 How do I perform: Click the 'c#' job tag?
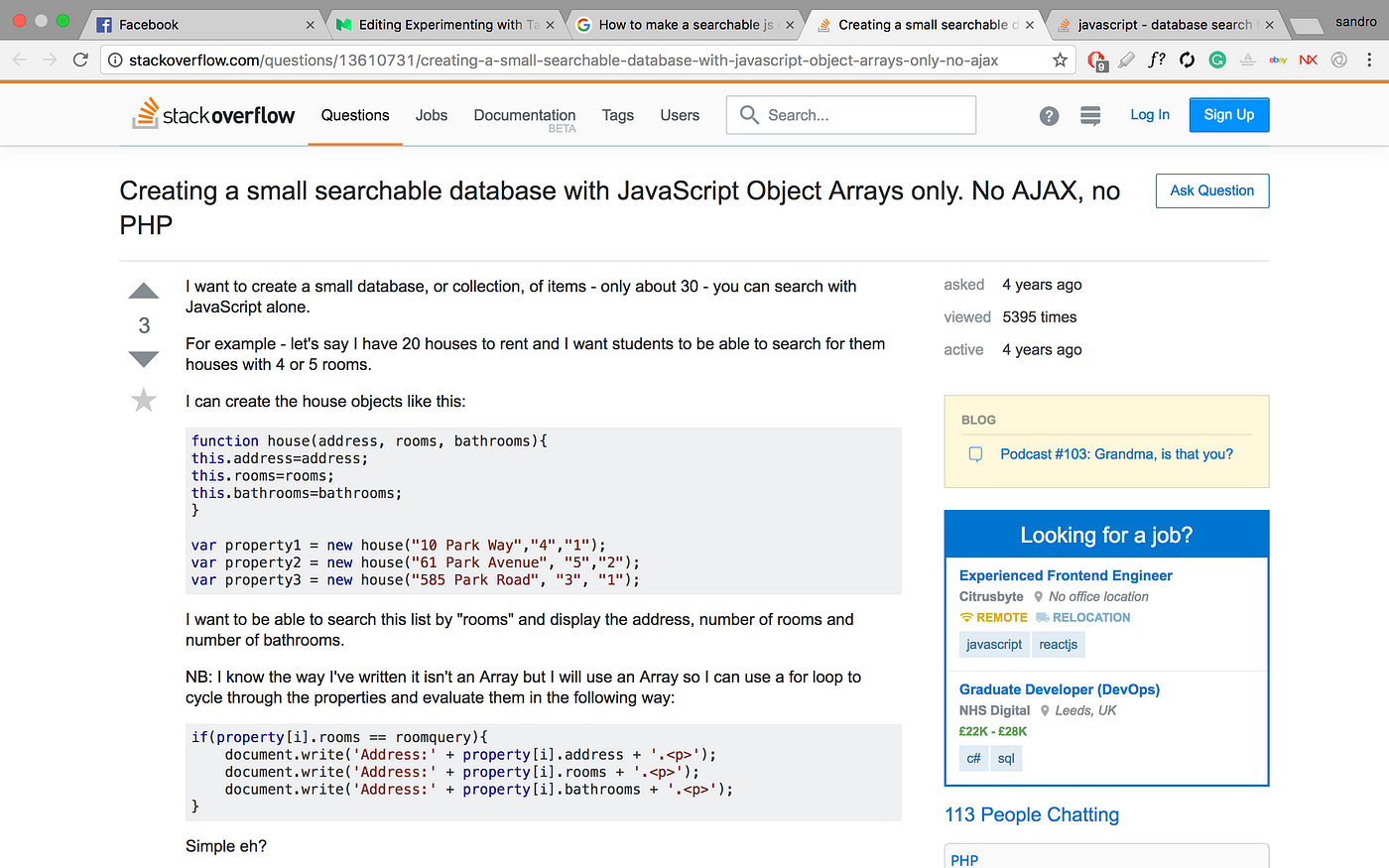point(973,759)
